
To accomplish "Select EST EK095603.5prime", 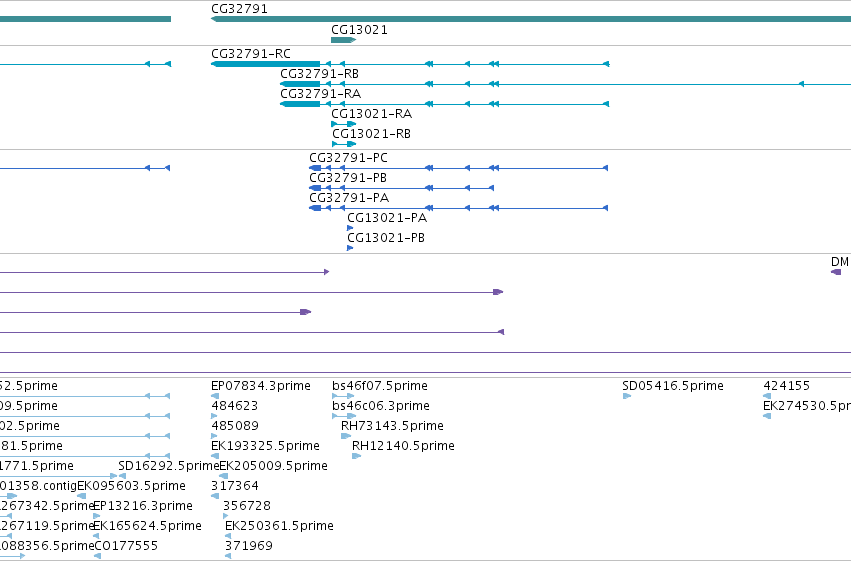I will 131,486.
